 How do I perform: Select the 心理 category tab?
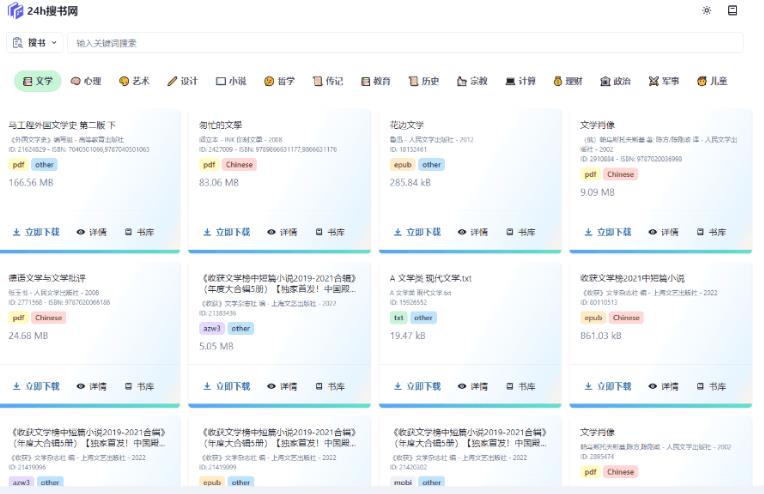click(x=86, y=81)
